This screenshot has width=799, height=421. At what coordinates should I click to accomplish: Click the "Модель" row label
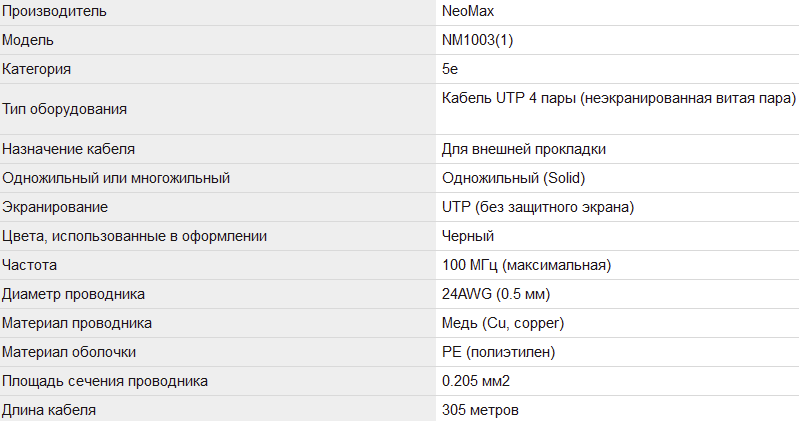(x=28, y=41)
